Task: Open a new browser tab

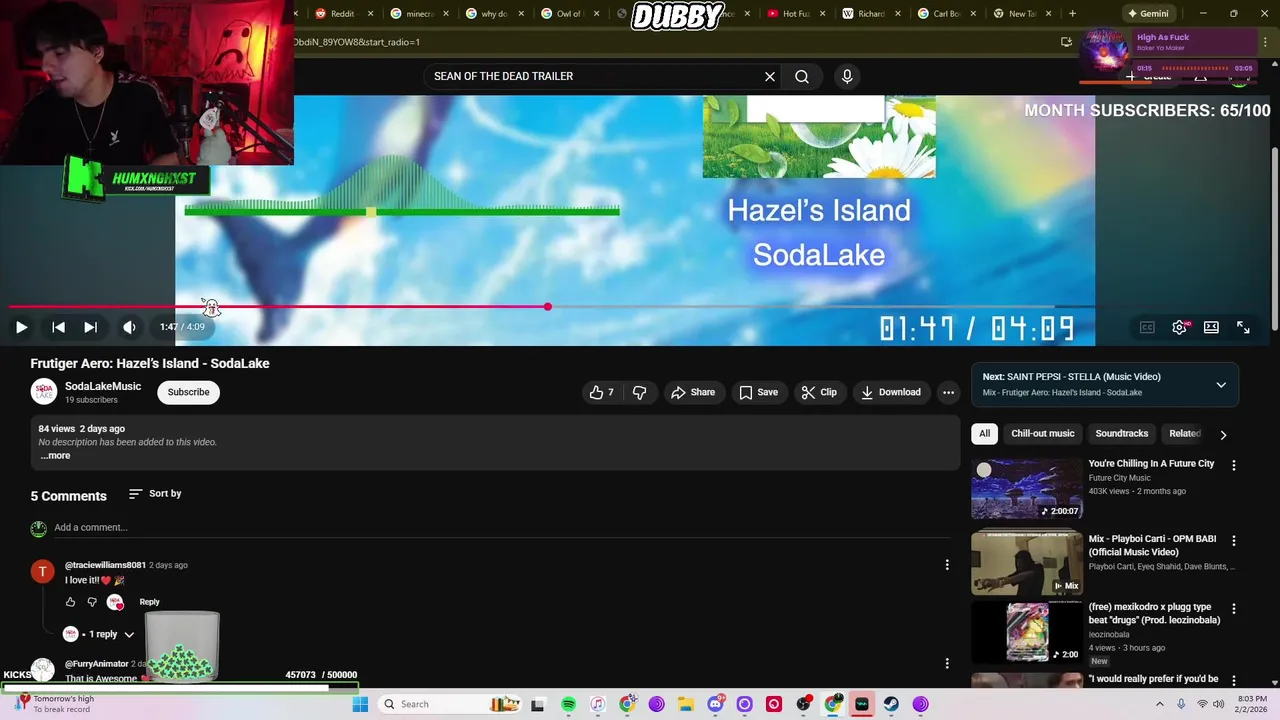Action: (x=1072, y=14)
